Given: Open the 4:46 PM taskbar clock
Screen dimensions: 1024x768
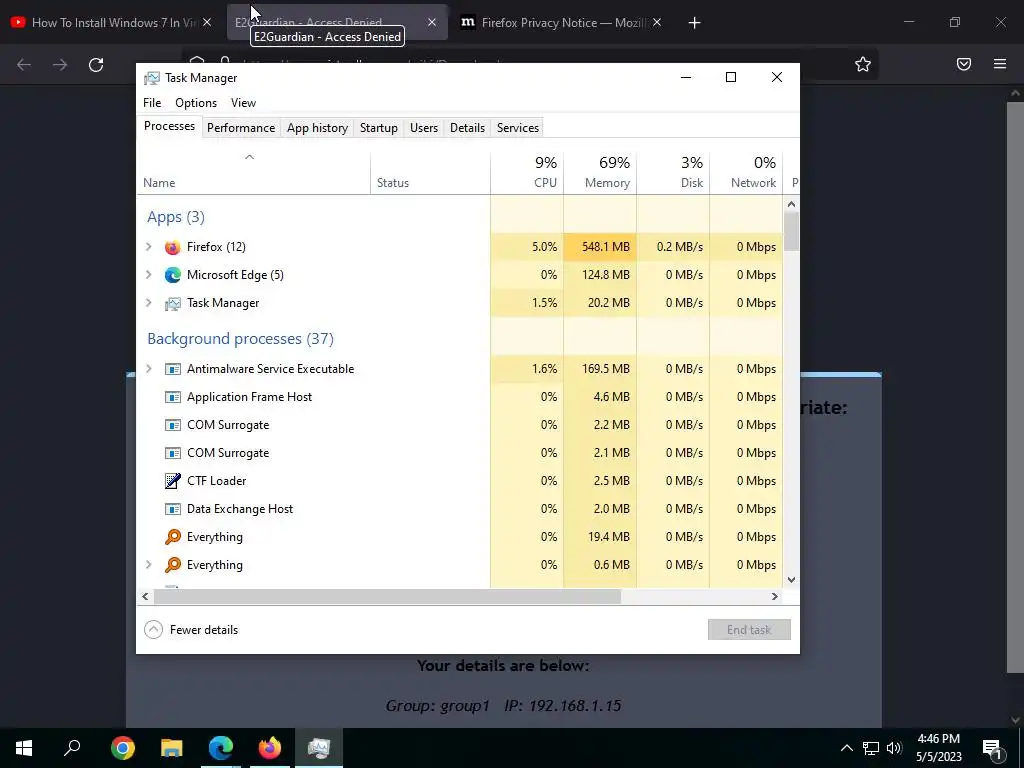Looking at the screenshot, I should coord(938,748).
